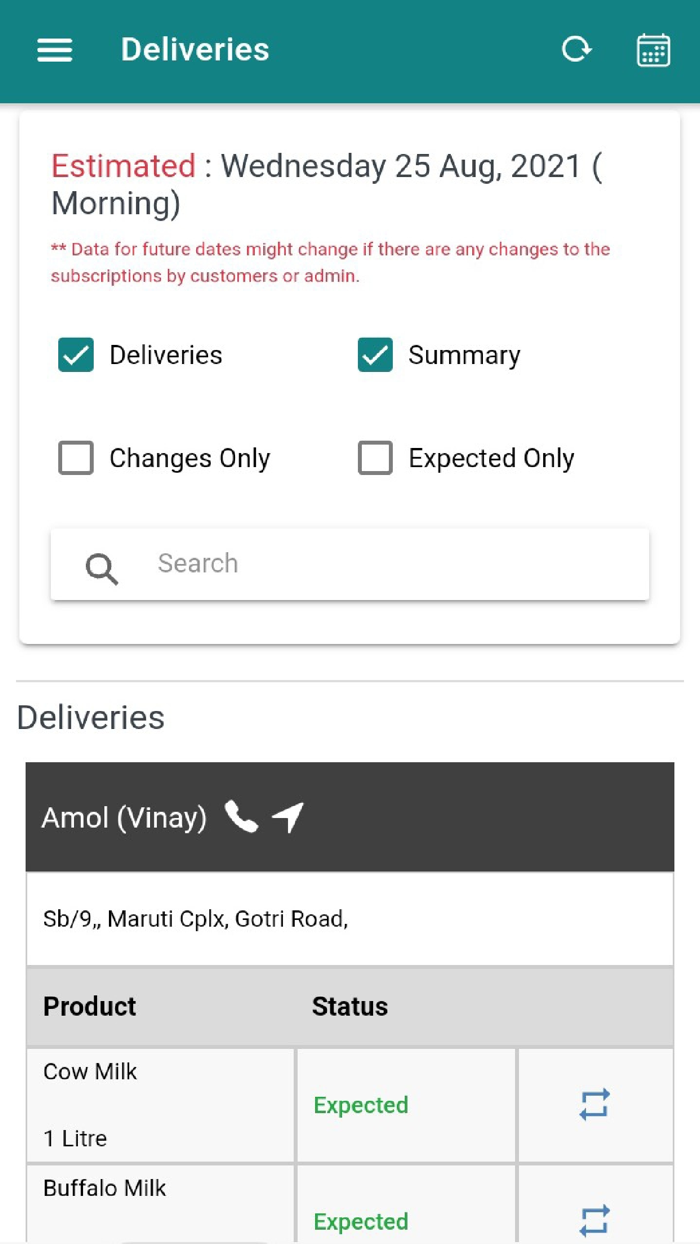Click the Deliveries section header
Image resolution: width=700 pixels, height=1244 pixels.
point(90,717)
